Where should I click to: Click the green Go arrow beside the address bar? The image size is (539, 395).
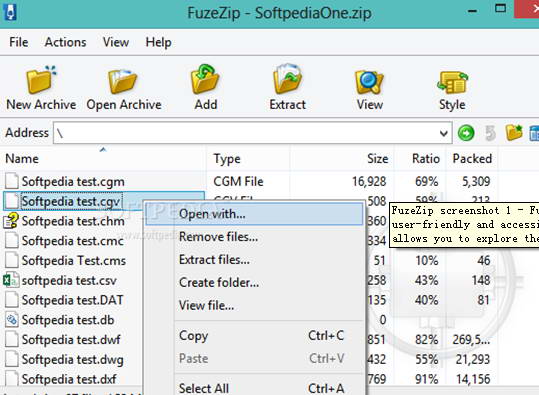tap(466, 133)
